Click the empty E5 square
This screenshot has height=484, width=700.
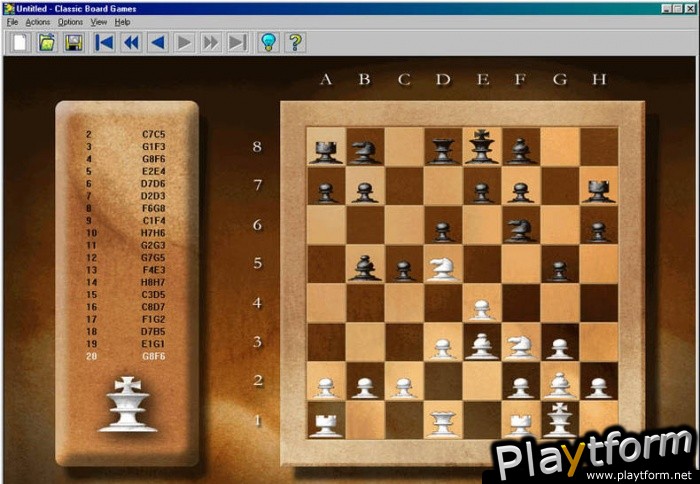tap(482, 264)
